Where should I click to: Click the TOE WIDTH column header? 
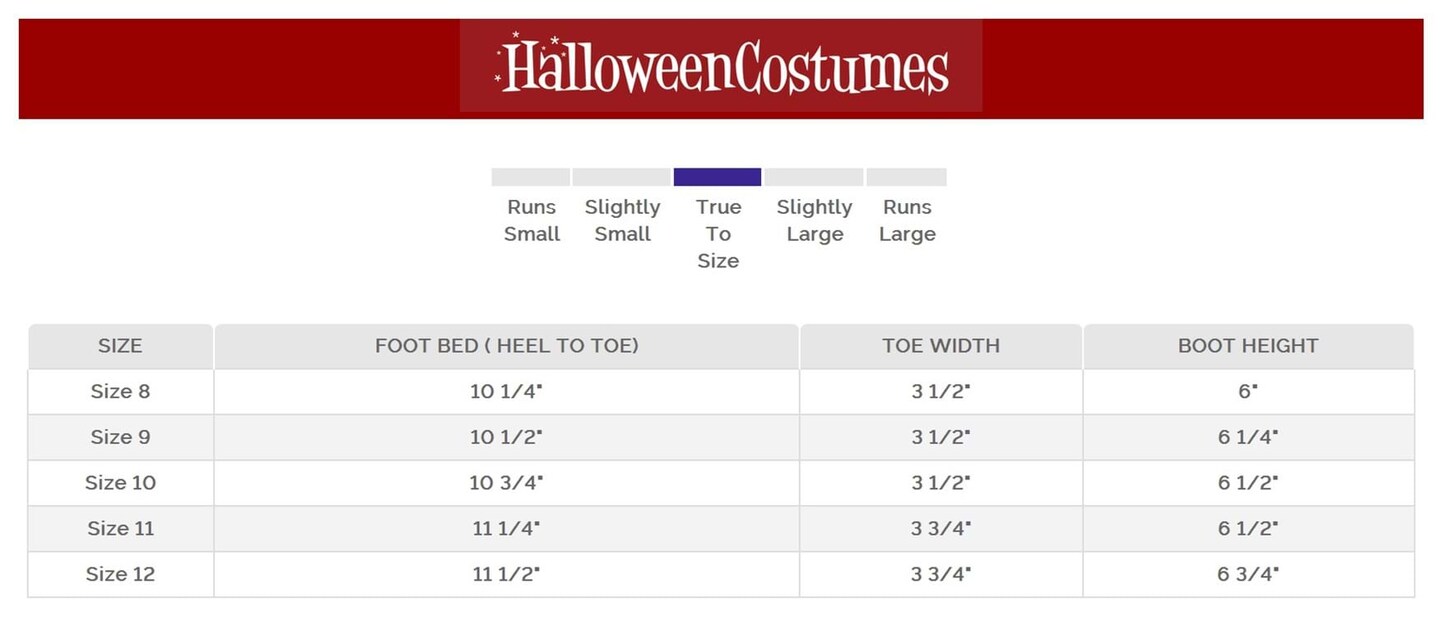pos(940,346)
